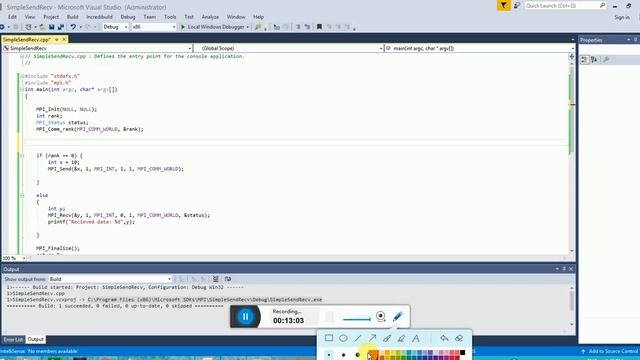Select the highlighter annotation tool
The image size is (640, 360).
[x=401, y=338]
